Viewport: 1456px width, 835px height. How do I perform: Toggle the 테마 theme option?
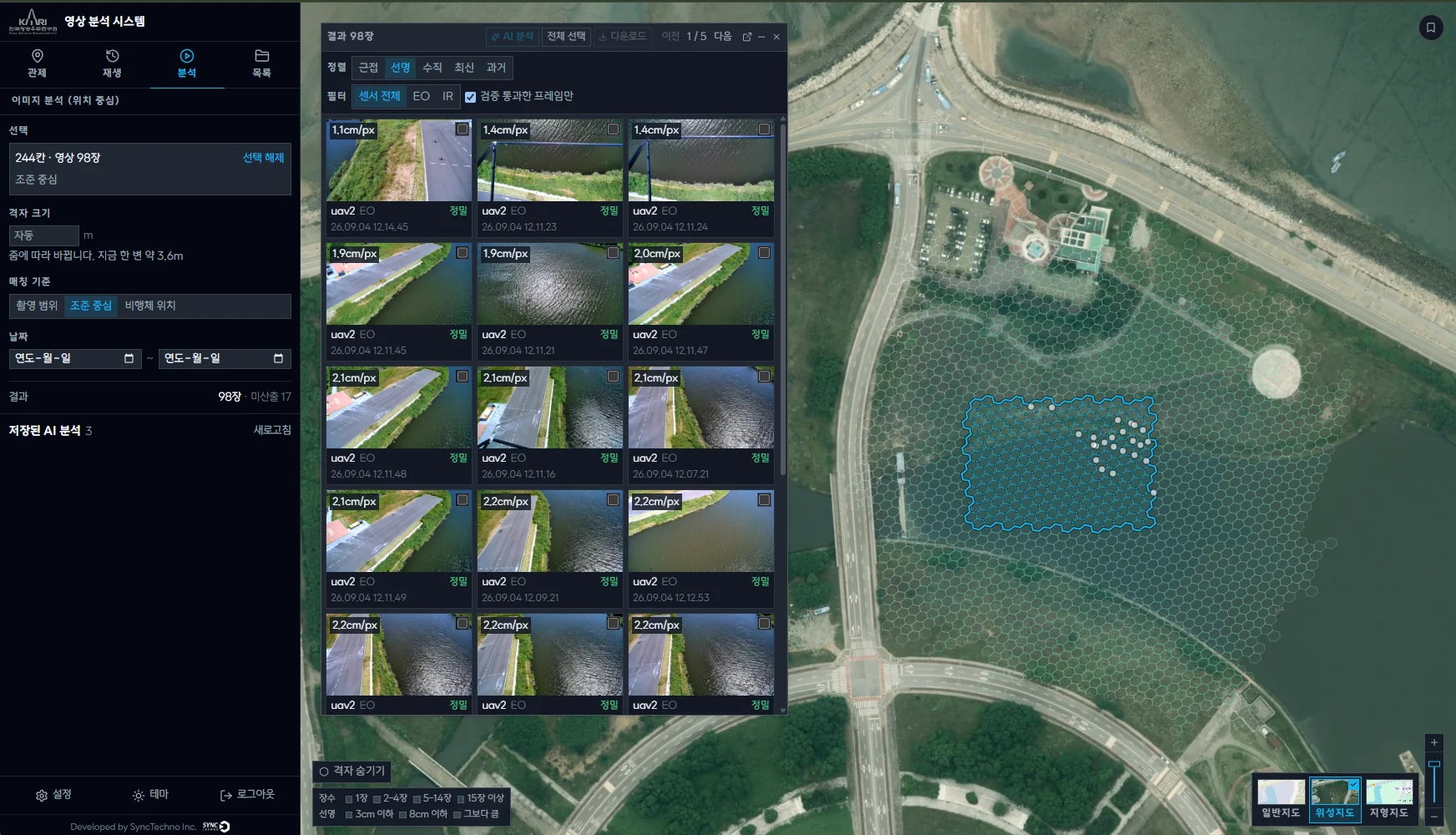(150, 795)
